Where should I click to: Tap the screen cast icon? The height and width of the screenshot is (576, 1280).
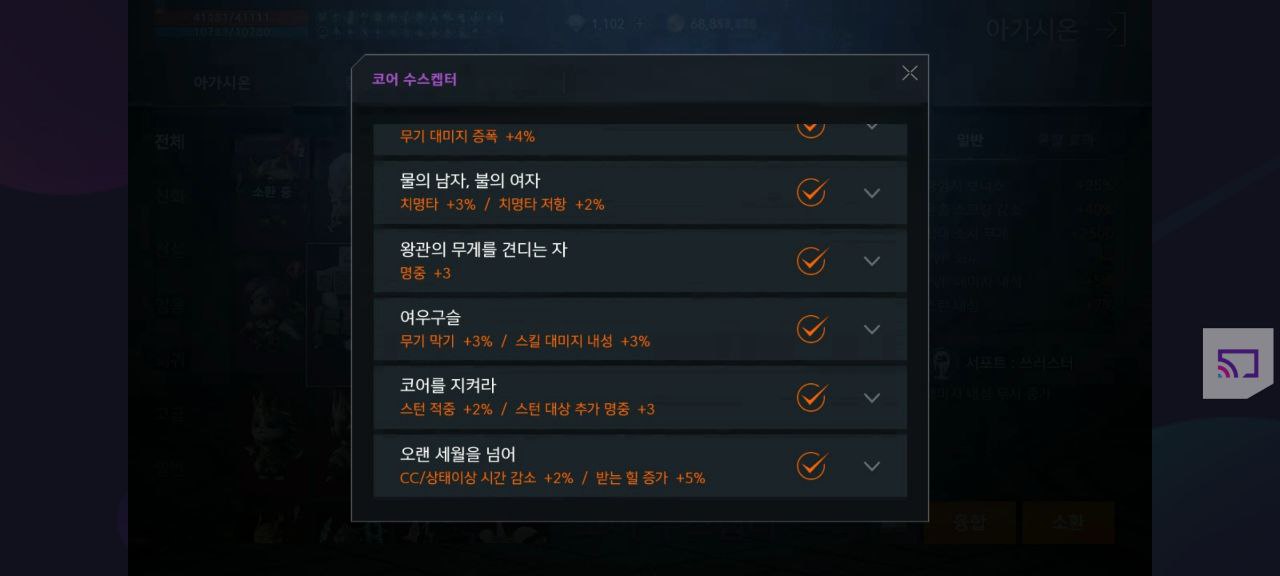(x=1237, y=363)
